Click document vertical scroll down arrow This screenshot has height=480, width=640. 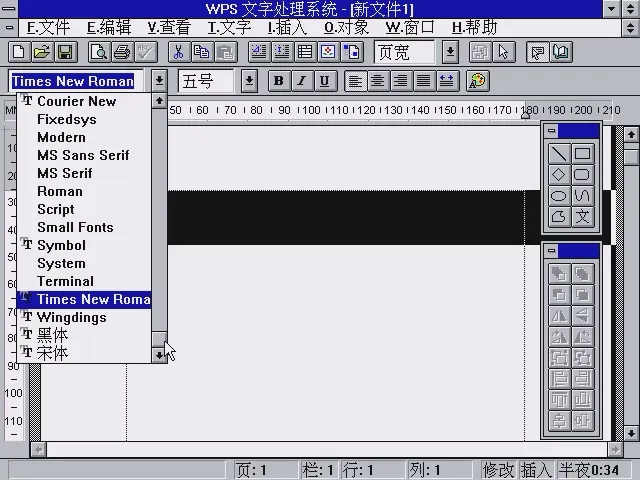[631, 433]
